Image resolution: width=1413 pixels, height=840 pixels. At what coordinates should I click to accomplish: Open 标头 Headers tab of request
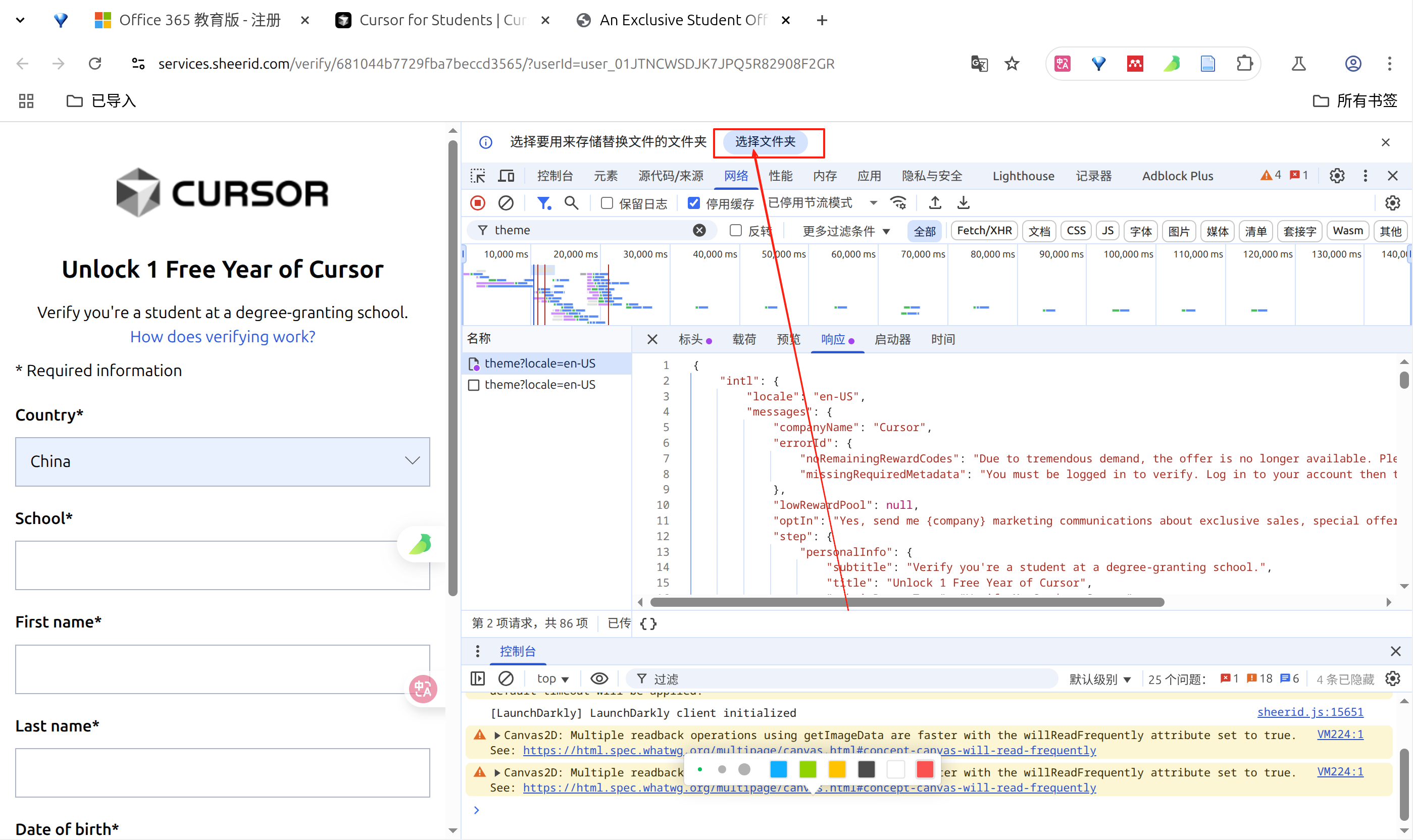pyautogui.click(x=690, y=339)
